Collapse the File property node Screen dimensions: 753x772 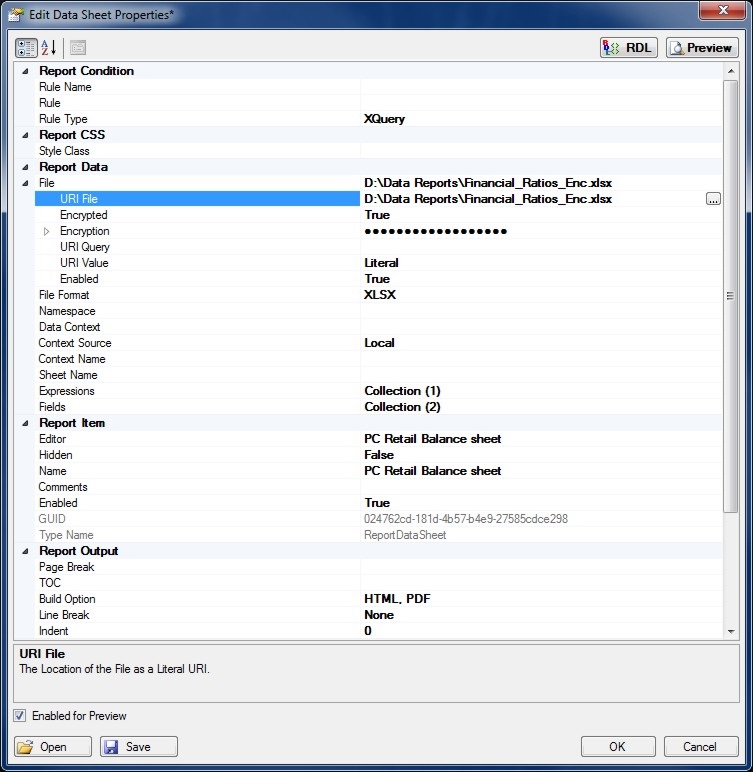pos(25,183)
